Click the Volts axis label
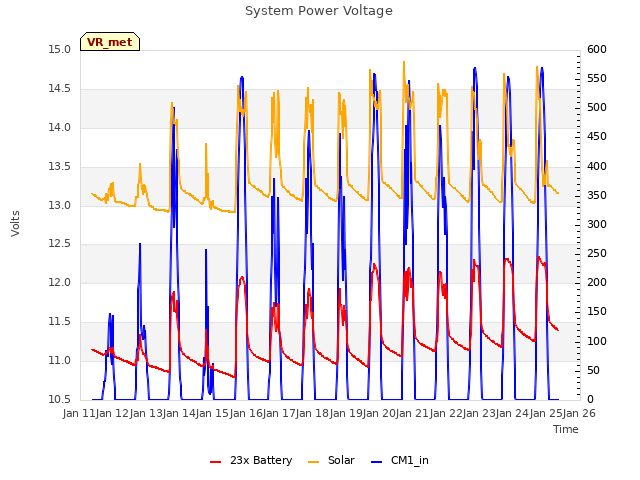The image size is (640, 480). tap(16, 223)
